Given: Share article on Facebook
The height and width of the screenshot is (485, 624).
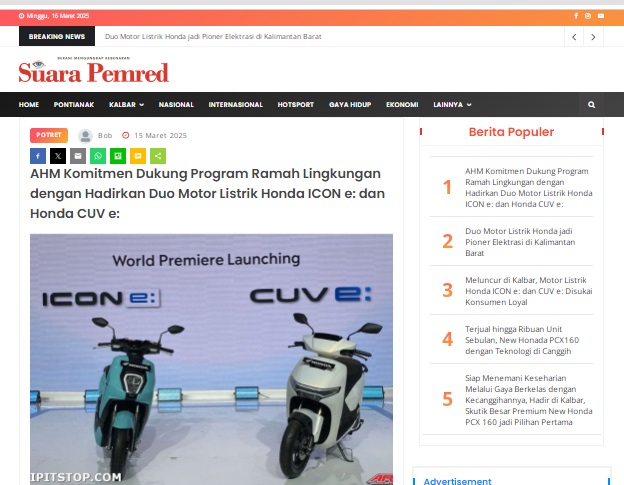Looking at the screenshot, I should click(x=38, y=156).
